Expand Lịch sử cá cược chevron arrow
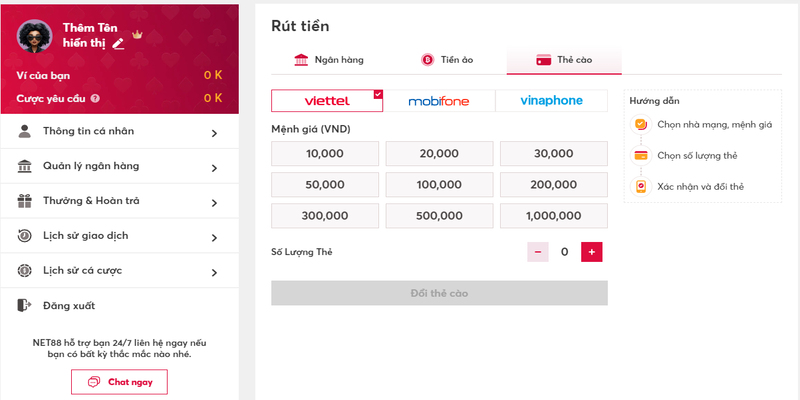 [214, 272]
